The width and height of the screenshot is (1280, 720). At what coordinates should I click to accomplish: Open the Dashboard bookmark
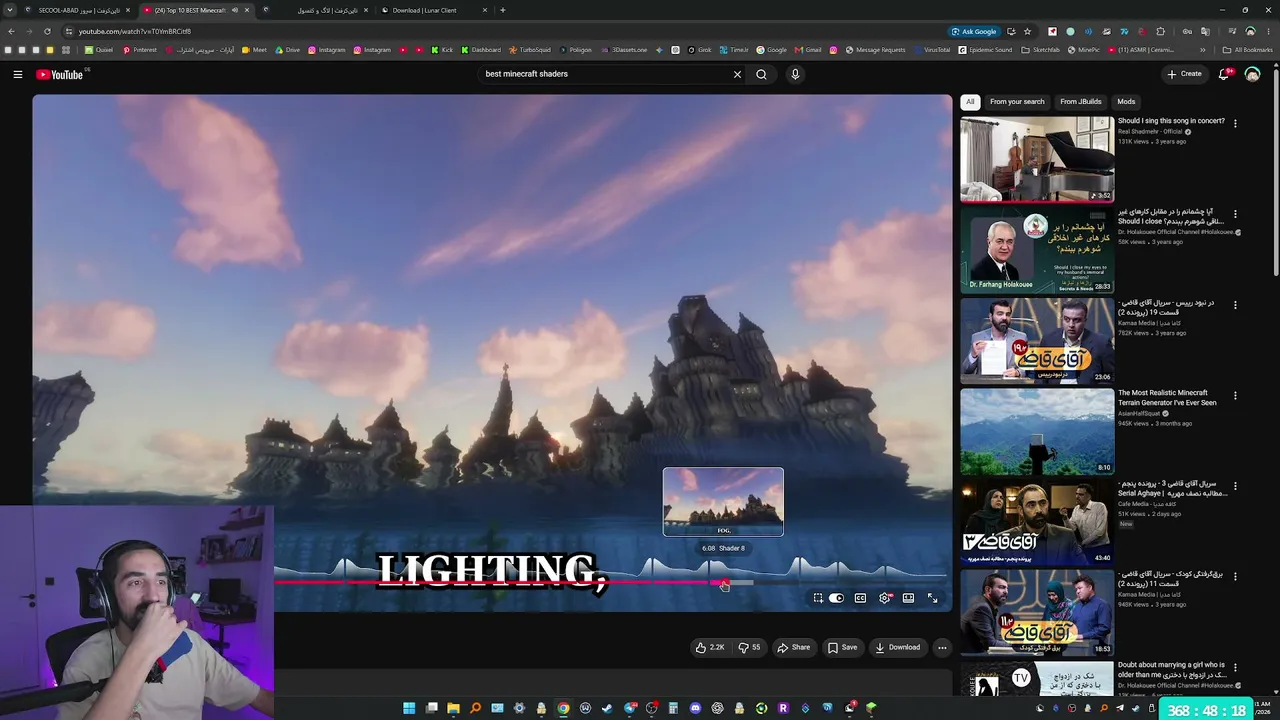(480, 50)
